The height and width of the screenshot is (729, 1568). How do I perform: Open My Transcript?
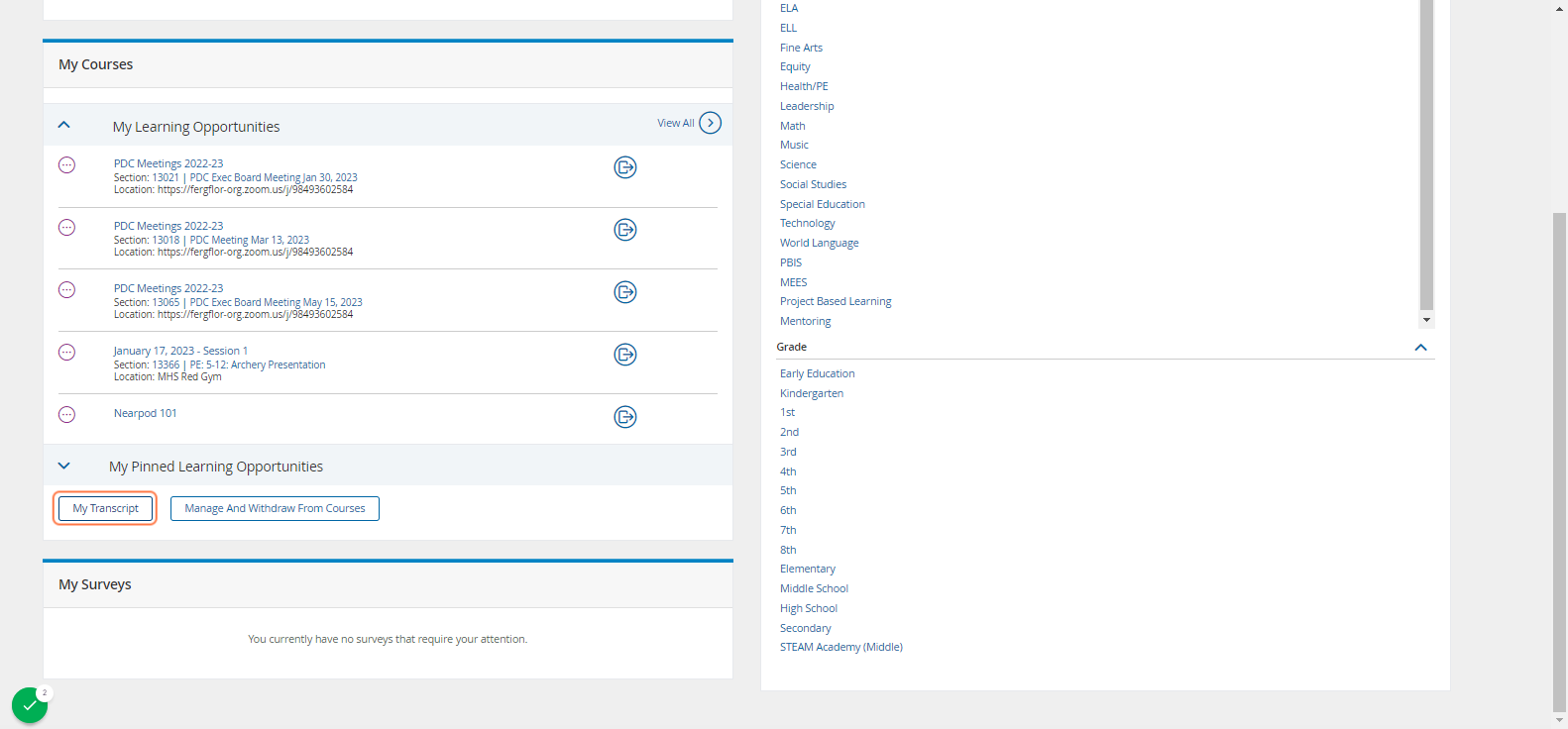[x=105, y=509]
